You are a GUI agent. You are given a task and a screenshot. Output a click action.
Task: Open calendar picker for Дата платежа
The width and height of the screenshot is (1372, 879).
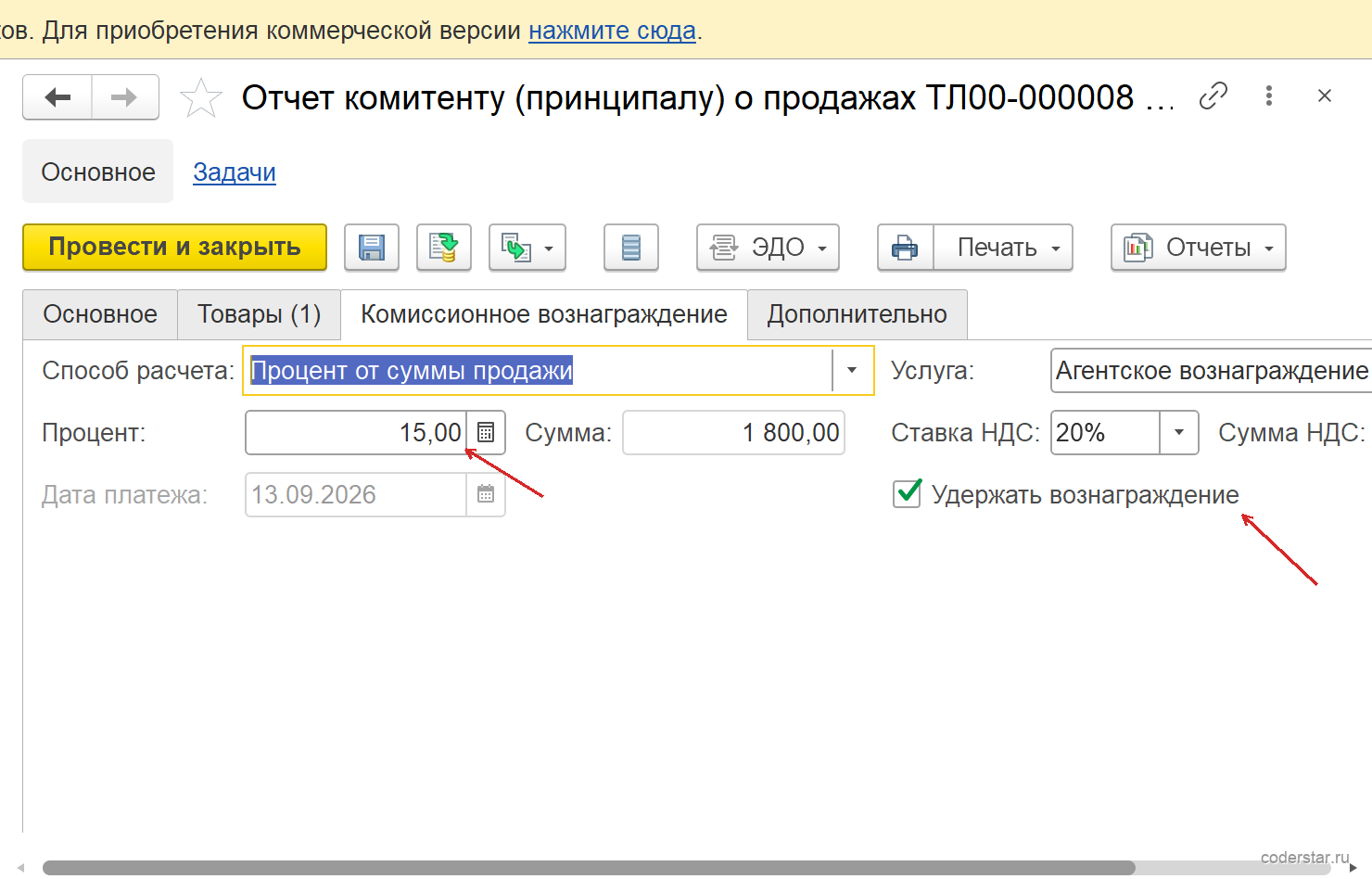486,494
